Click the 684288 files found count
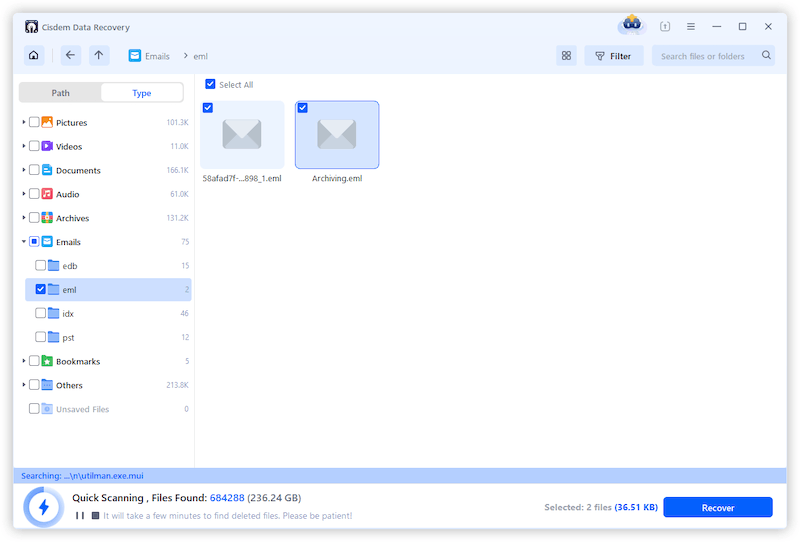The width and height of the screenshot is (800, 542). click(227, 498)
